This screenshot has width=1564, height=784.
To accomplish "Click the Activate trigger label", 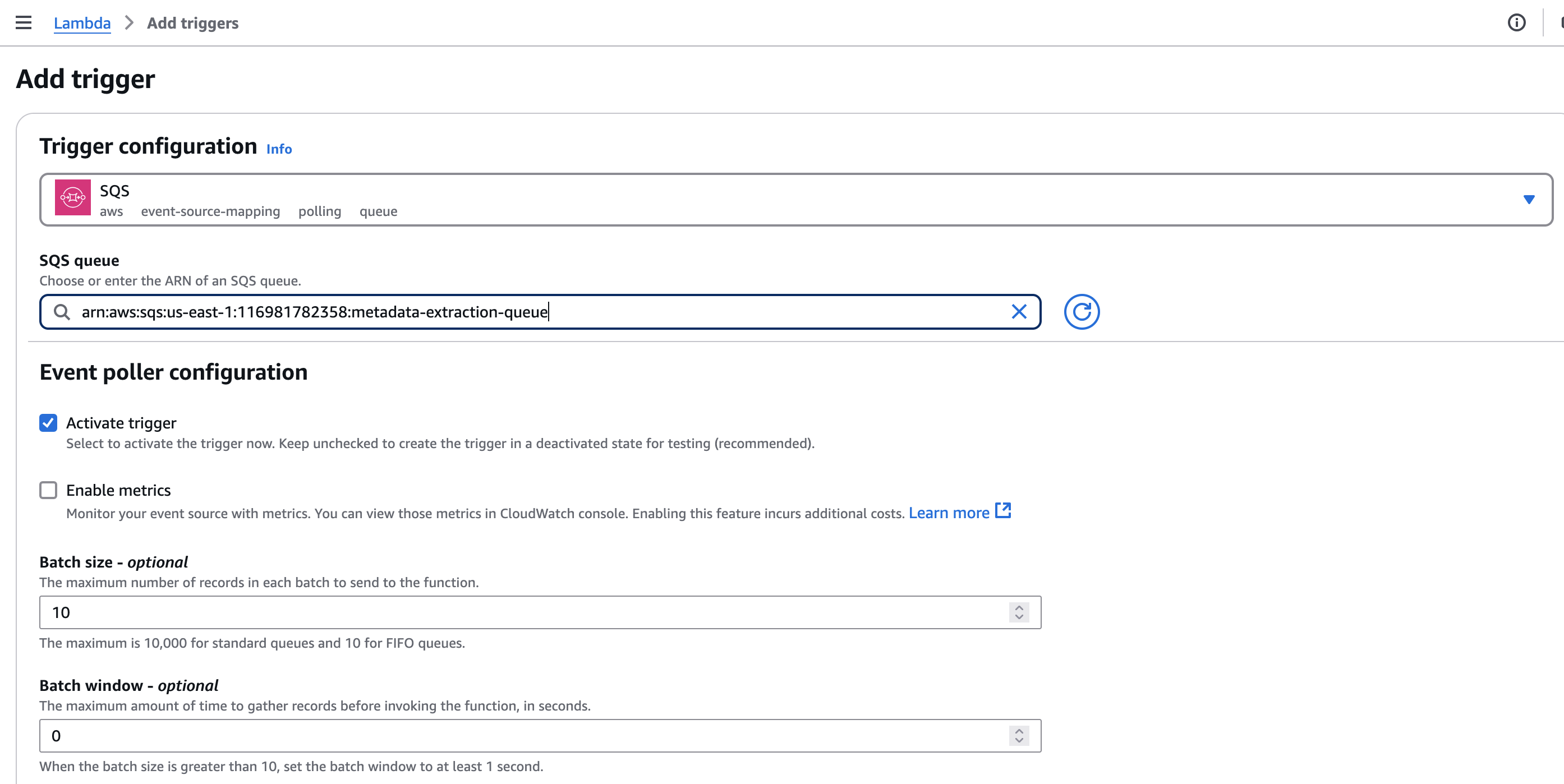I will (121, 423).
